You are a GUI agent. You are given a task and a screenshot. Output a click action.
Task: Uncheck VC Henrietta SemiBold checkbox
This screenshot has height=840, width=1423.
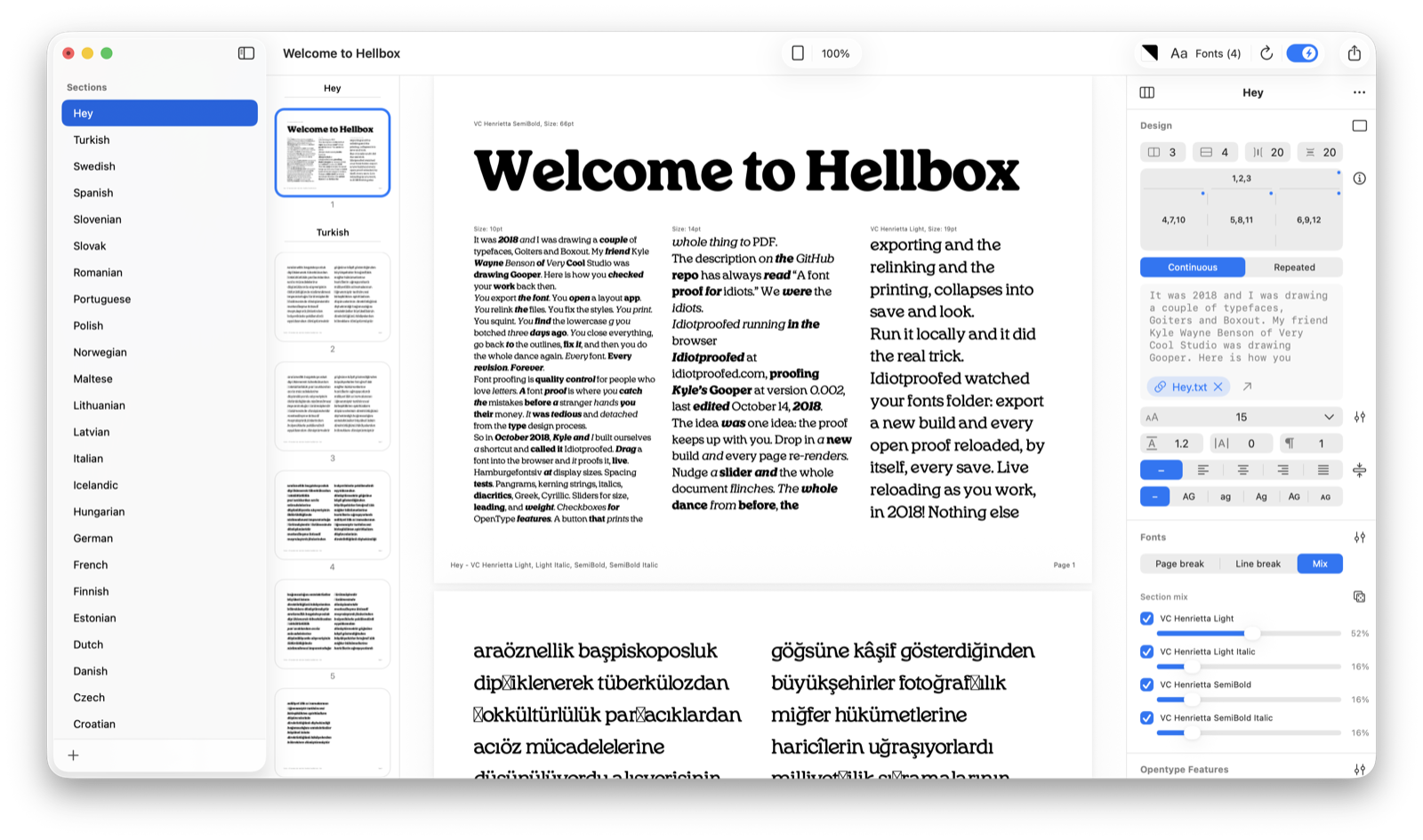click(1146, 684)
